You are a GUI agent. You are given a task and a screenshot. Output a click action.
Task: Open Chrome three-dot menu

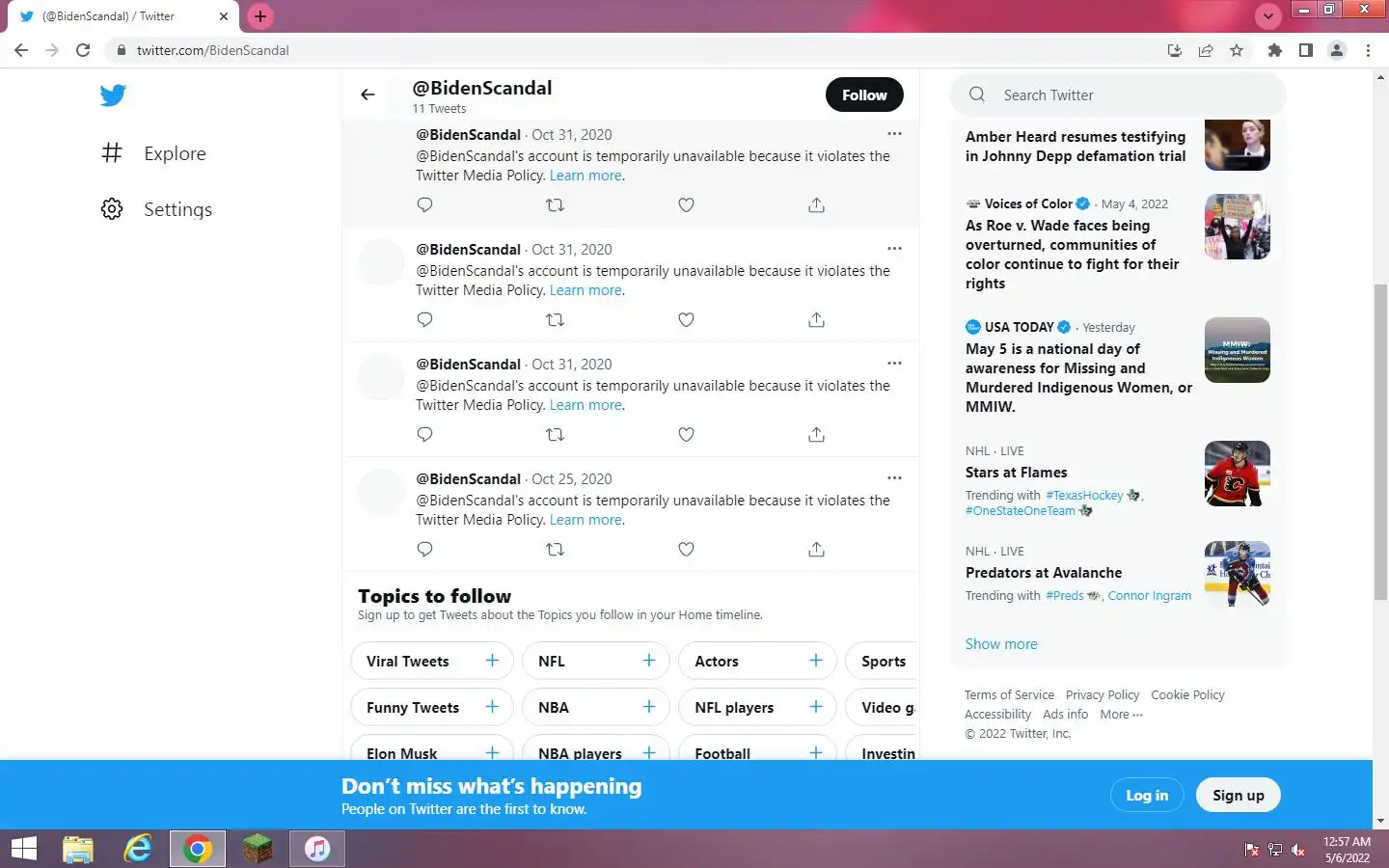tap(1368, 50)
